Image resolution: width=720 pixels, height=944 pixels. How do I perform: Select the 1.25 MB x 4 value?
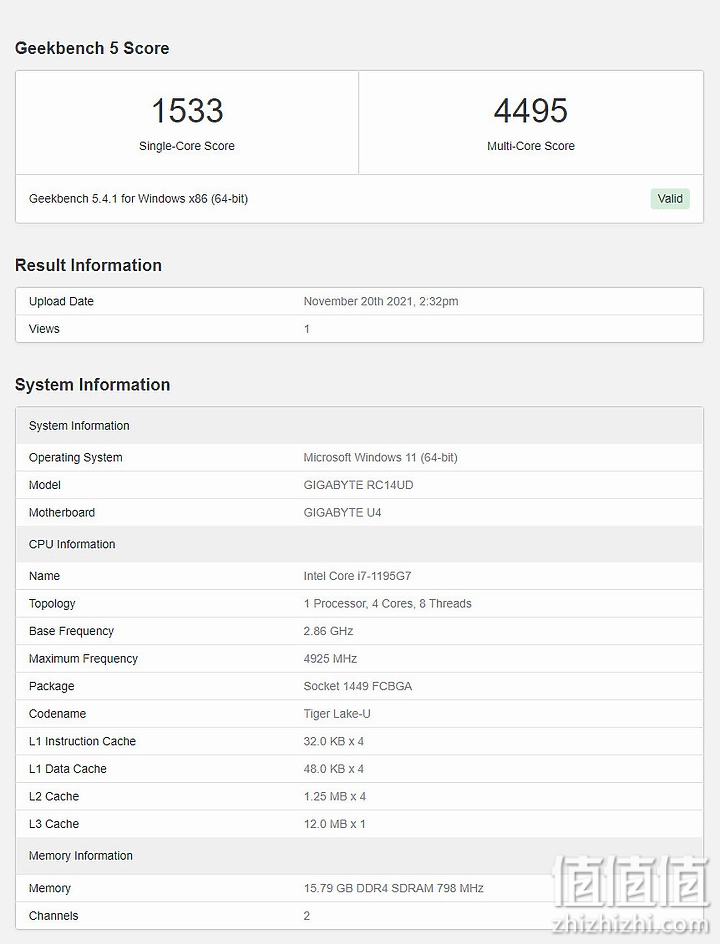[x=335, y=796]
